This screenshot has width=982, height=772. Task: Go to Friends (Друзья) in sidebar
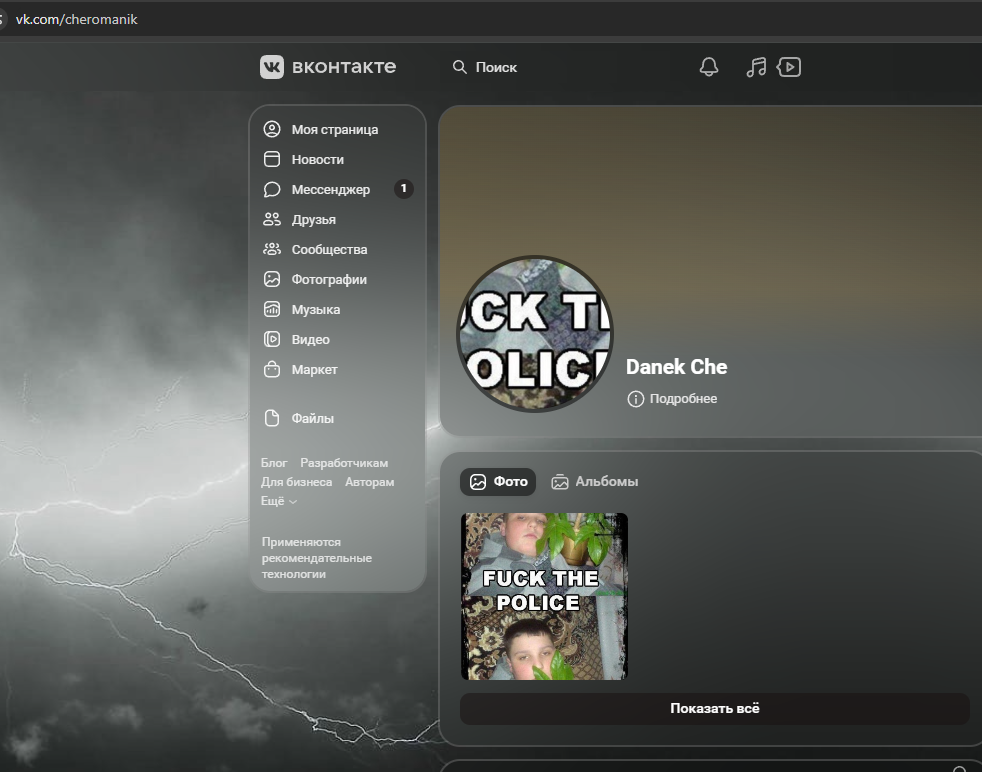pyautogui.click(x=313, y=219)
